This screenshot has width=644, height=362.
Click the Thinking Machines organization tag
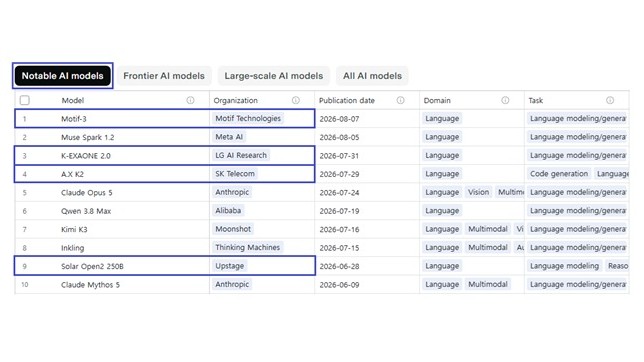pyautogui.click(x=247, y=247)
